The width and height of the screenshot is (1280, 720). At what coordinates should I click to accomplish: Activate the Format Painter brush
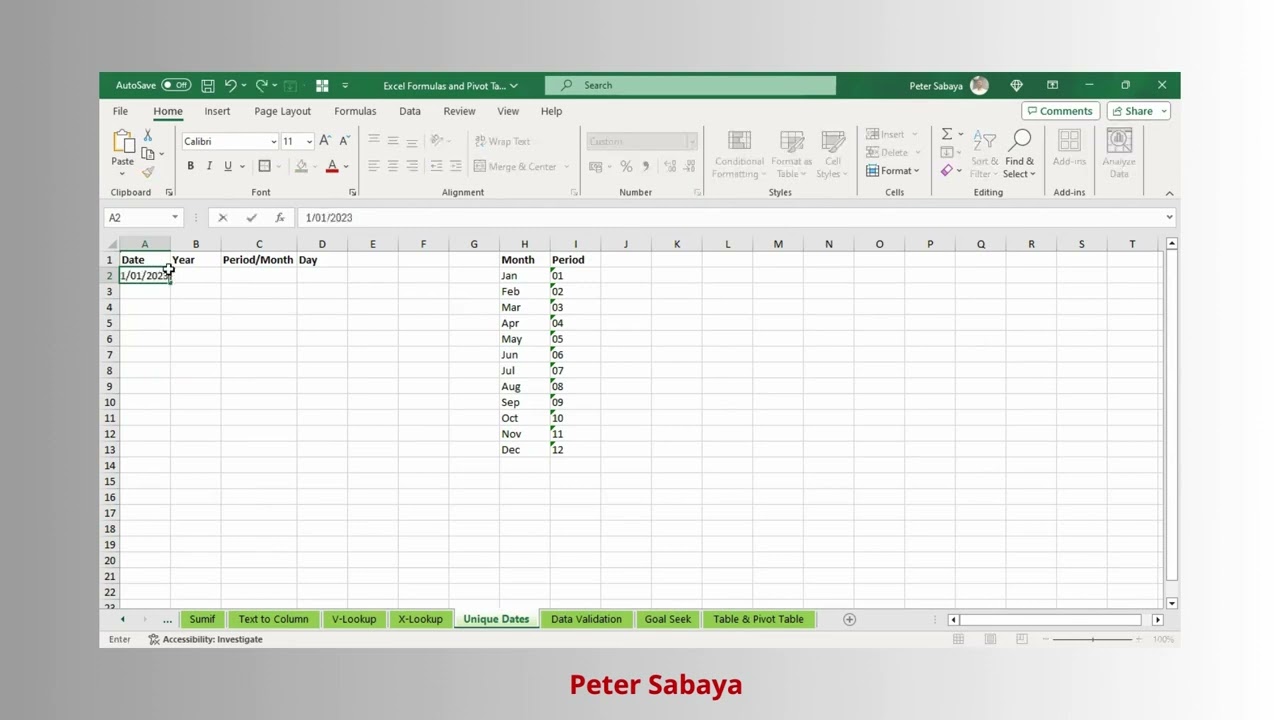click(148, 172)
